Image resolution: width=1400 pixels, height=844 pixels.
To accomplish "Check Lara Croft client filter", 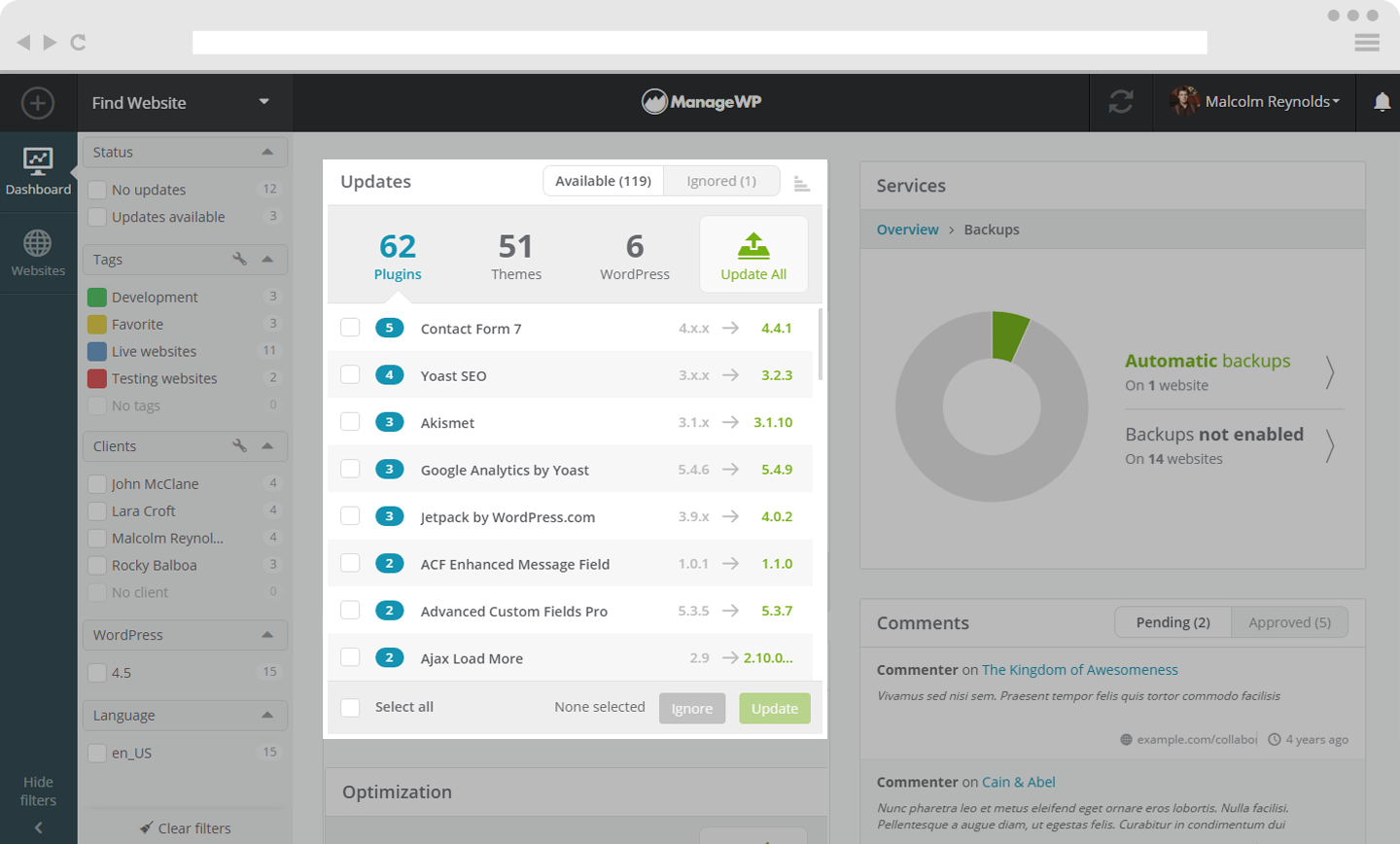I will 97,510.
